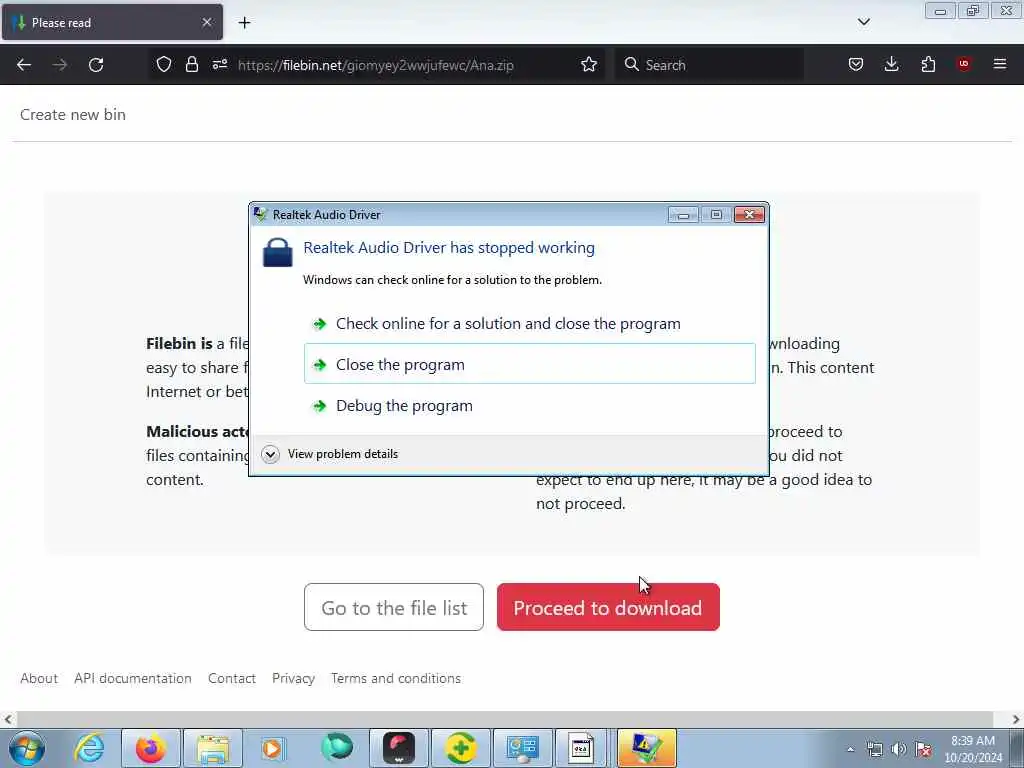Open the volume speaker tray icon

pyautogui.click(x=899, y=749)
